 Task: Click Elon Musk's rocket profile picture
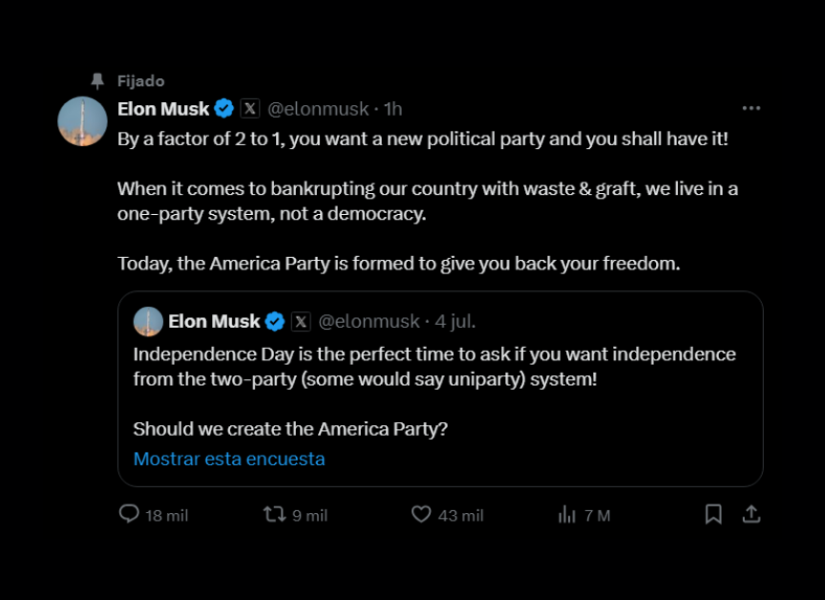pyautogui.click(x=80, y=121)
